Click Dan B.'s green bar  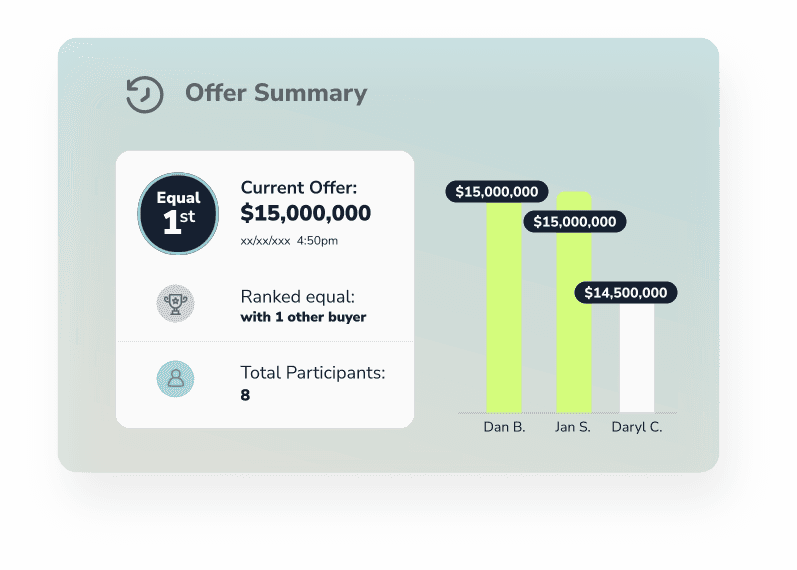504,308
